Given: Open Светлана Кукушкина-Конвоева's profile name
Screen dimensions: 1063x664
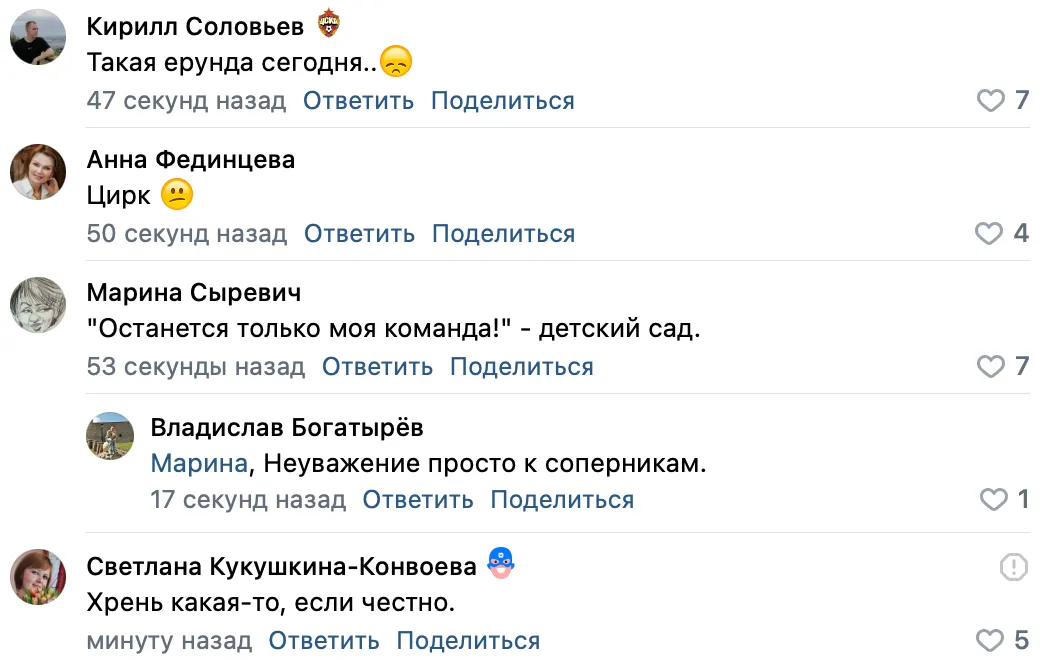Looking at the screenshot, I should [x=282, y=567].
